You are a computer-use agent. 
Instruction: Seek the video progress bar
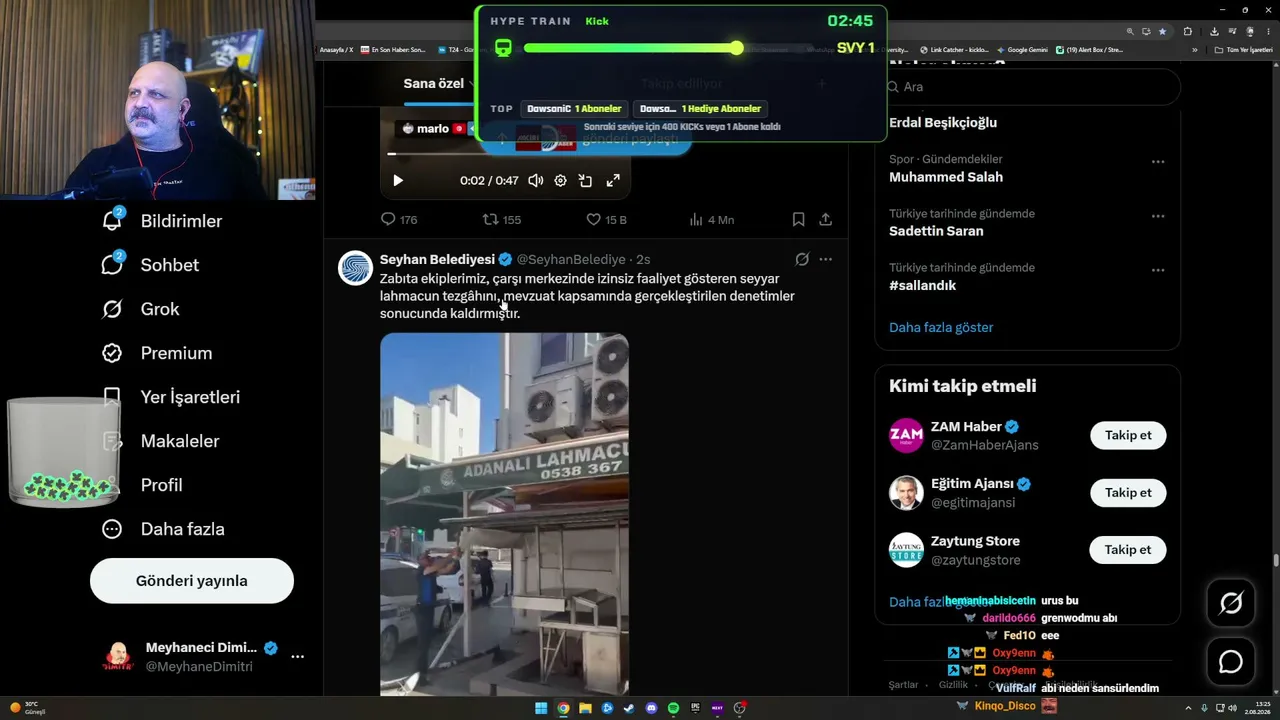click(x=505, y=154)
